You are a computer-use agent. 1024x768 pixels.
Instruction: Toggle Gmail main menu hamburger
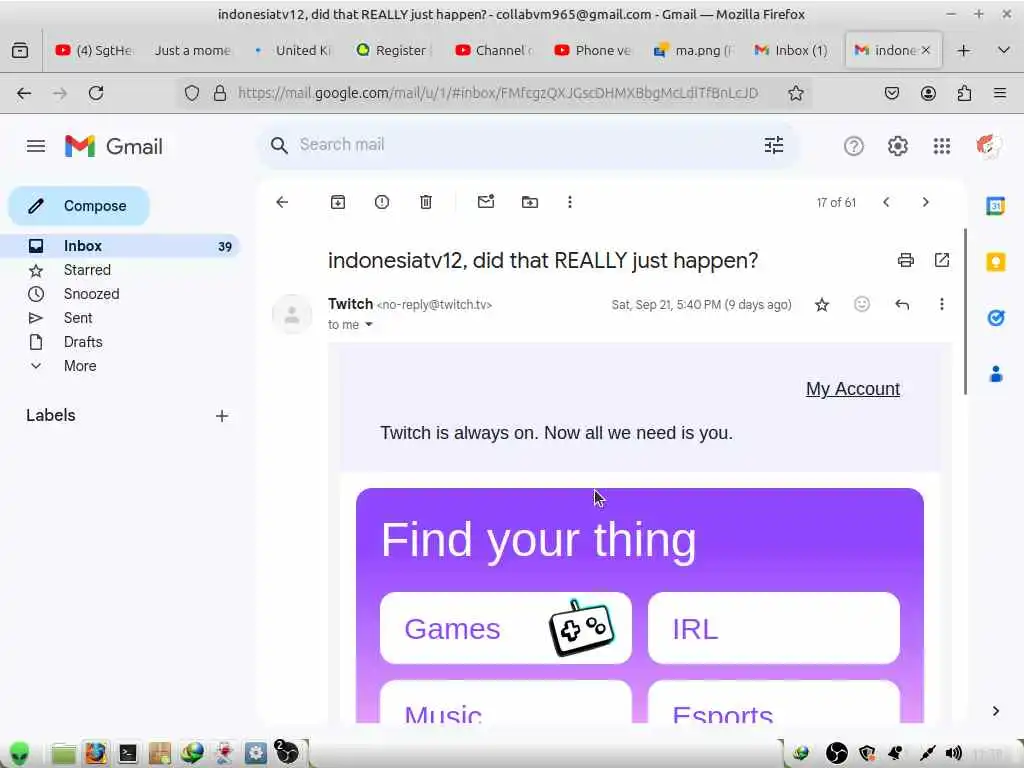(36, 146)
